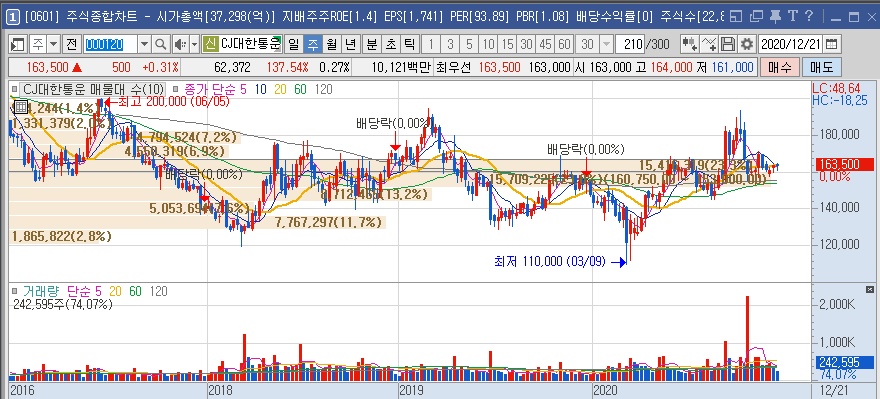Click the 7,767,297(11.7%) volume profile label
The width and height of the screenshot is (880, 399).
tap(328, 223)
